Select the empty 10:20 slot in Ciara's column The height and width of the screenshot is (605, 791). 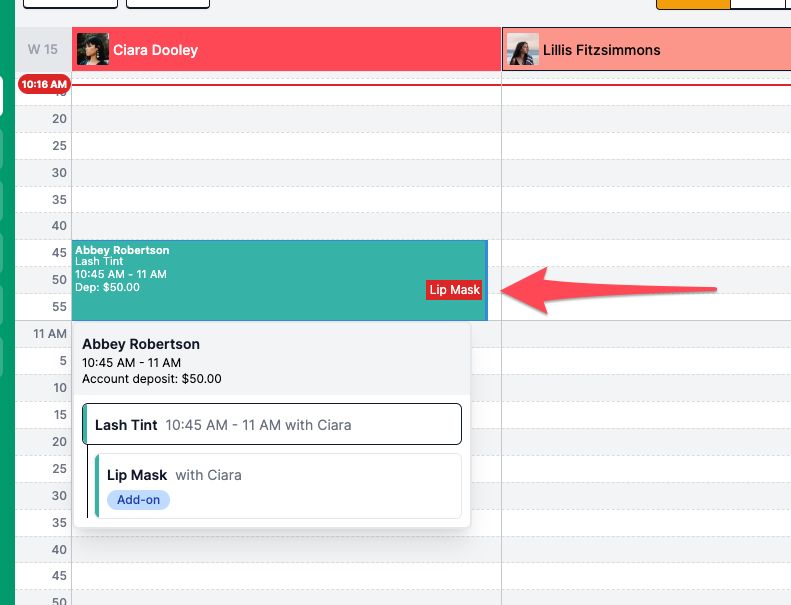tap(286, 119)
